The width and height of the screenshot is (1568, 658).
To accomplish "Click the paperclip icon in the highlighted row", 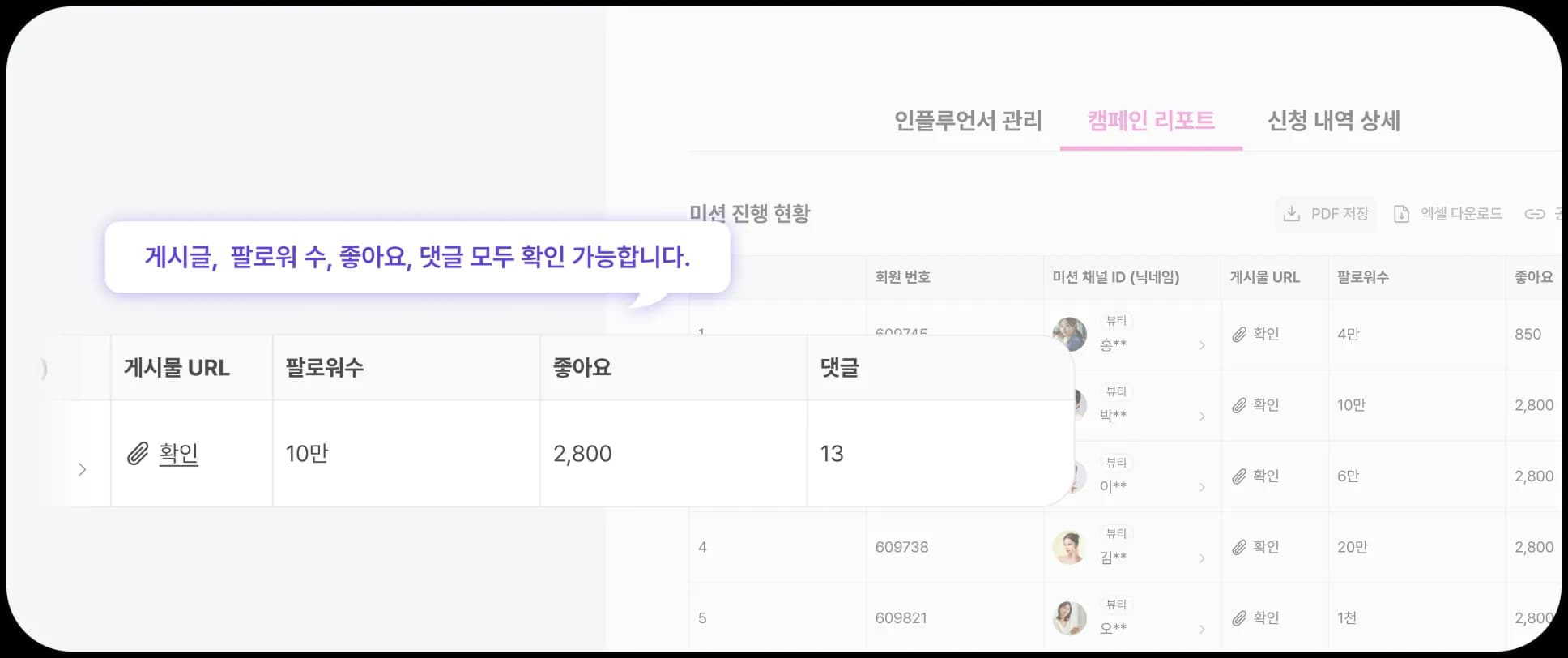I will point(138,454).
